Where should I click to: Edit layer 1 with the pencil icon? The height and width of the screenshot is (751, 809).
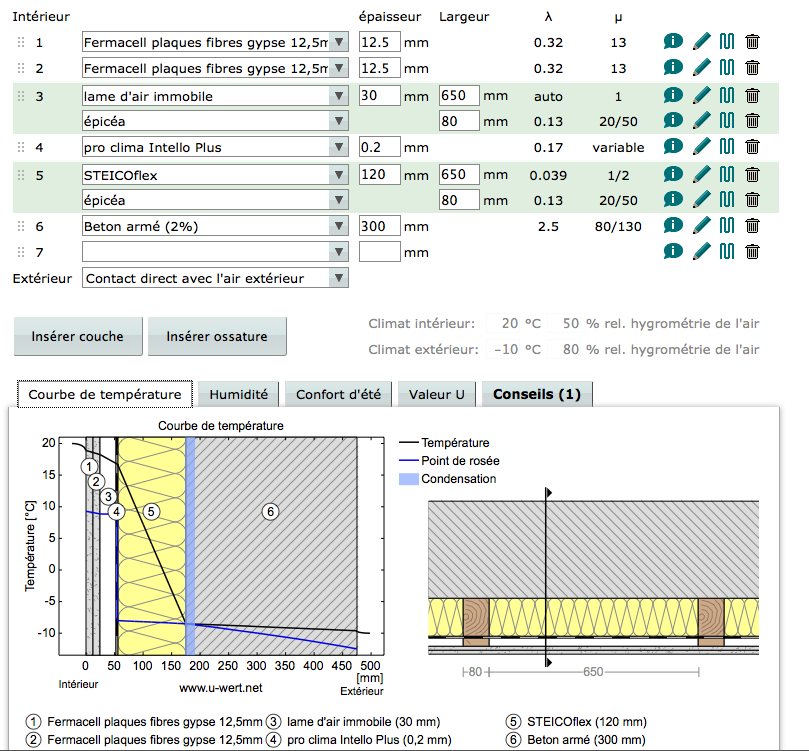point(701,41)
